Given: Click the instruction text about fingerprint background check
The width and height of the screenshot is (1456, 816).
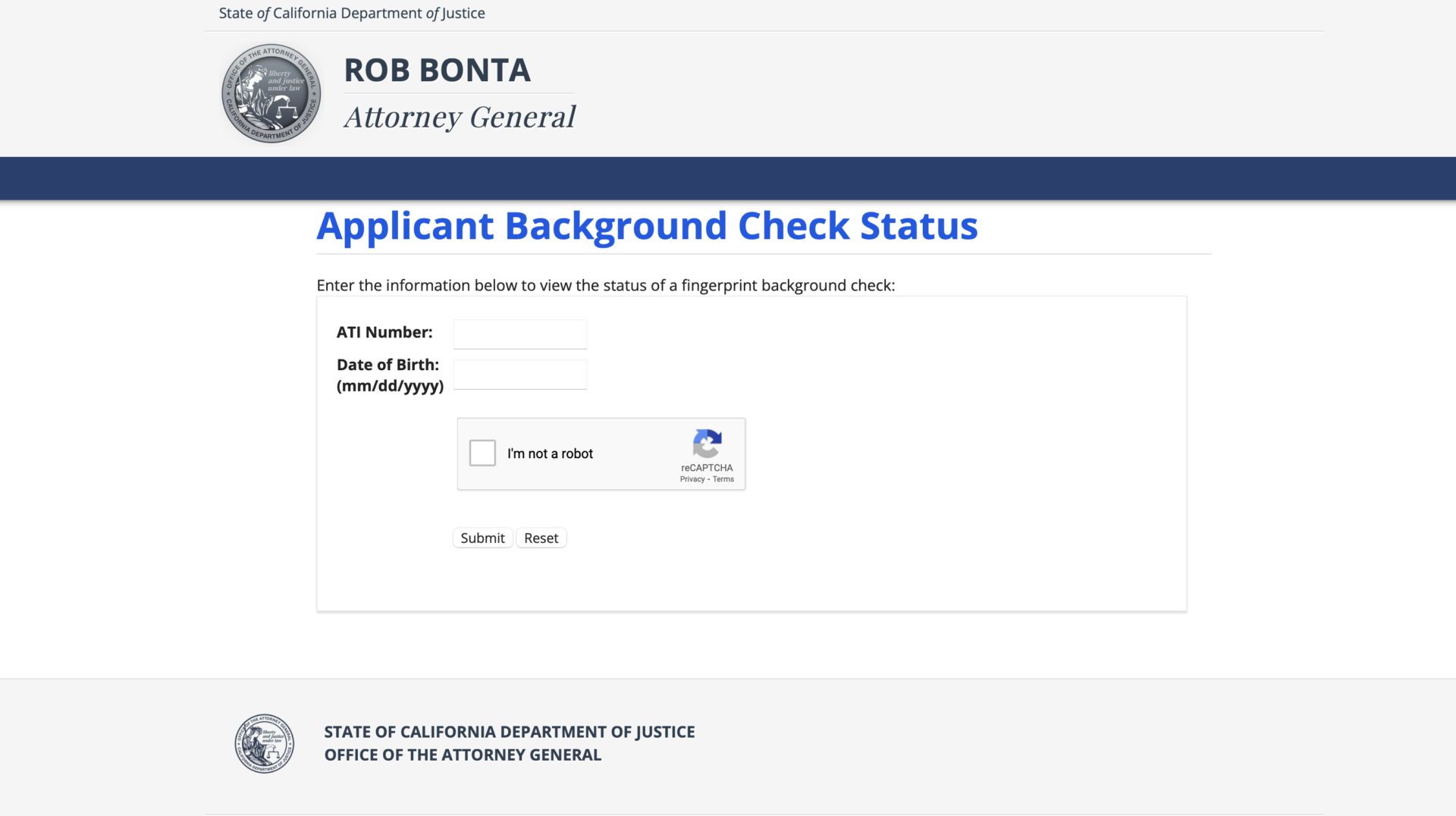Looking at the screenshot, I should pyautogui.click(x=605, y=285).
